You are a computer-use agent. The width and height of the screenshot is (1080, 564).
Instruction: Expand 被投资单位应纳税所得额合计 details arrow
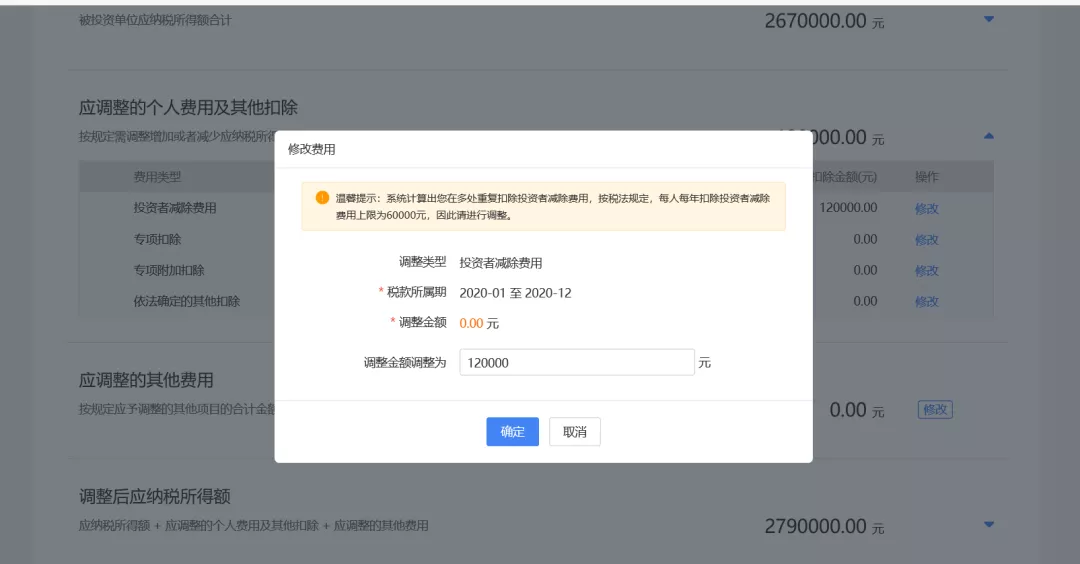[x=988, y=19]
